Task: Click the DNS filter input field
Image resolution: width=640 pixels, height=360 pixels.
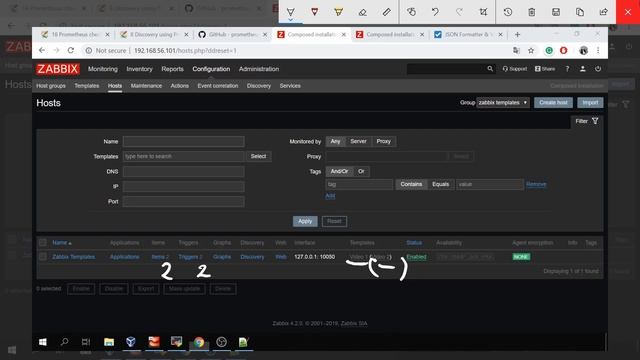Action: pos(184,171)
